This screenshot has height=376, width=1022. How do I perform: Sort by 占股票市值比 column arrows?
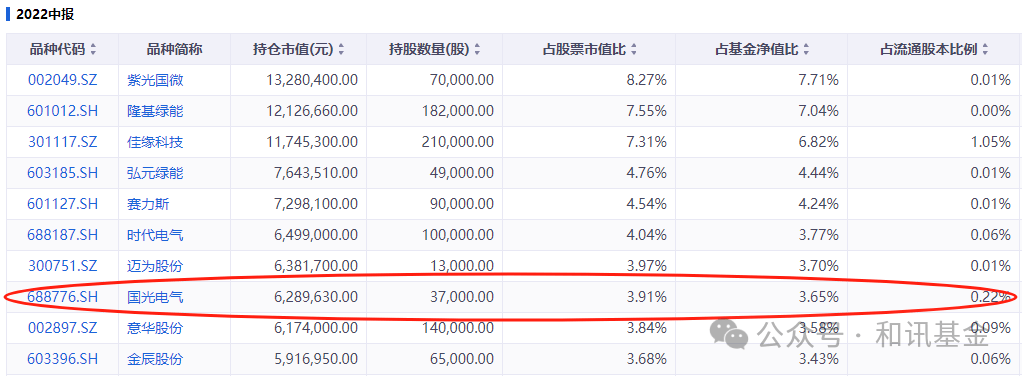click(x=634, y=50)
